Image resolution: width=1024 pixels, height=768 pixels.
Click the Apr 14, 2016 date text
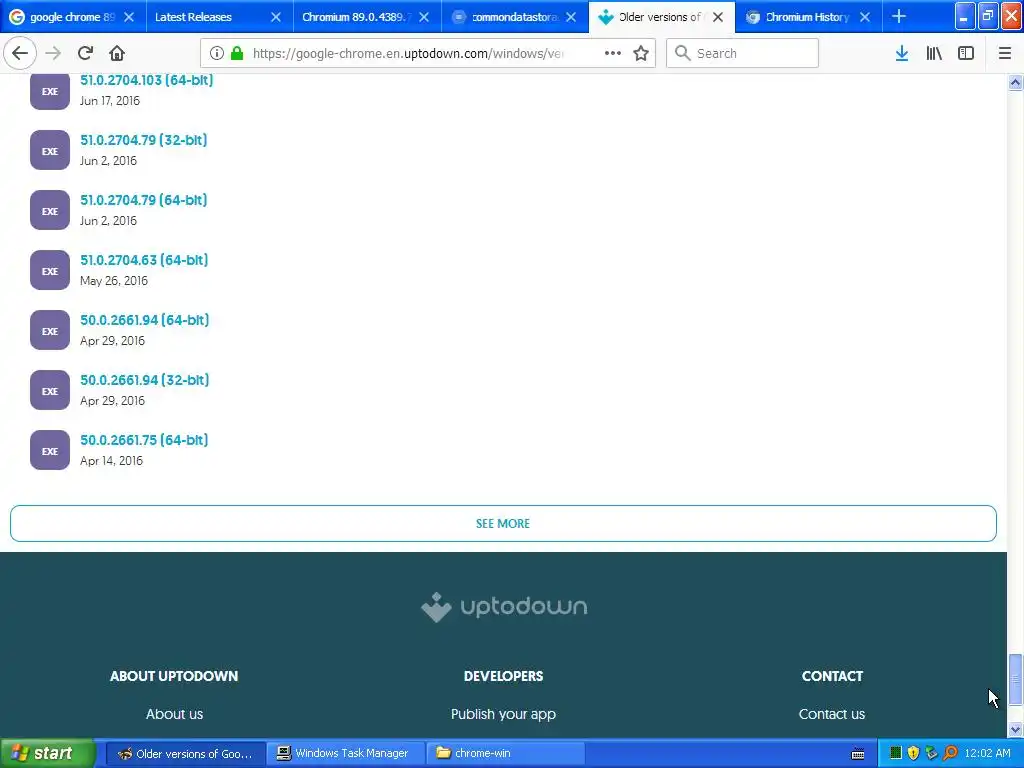(111, 461)
